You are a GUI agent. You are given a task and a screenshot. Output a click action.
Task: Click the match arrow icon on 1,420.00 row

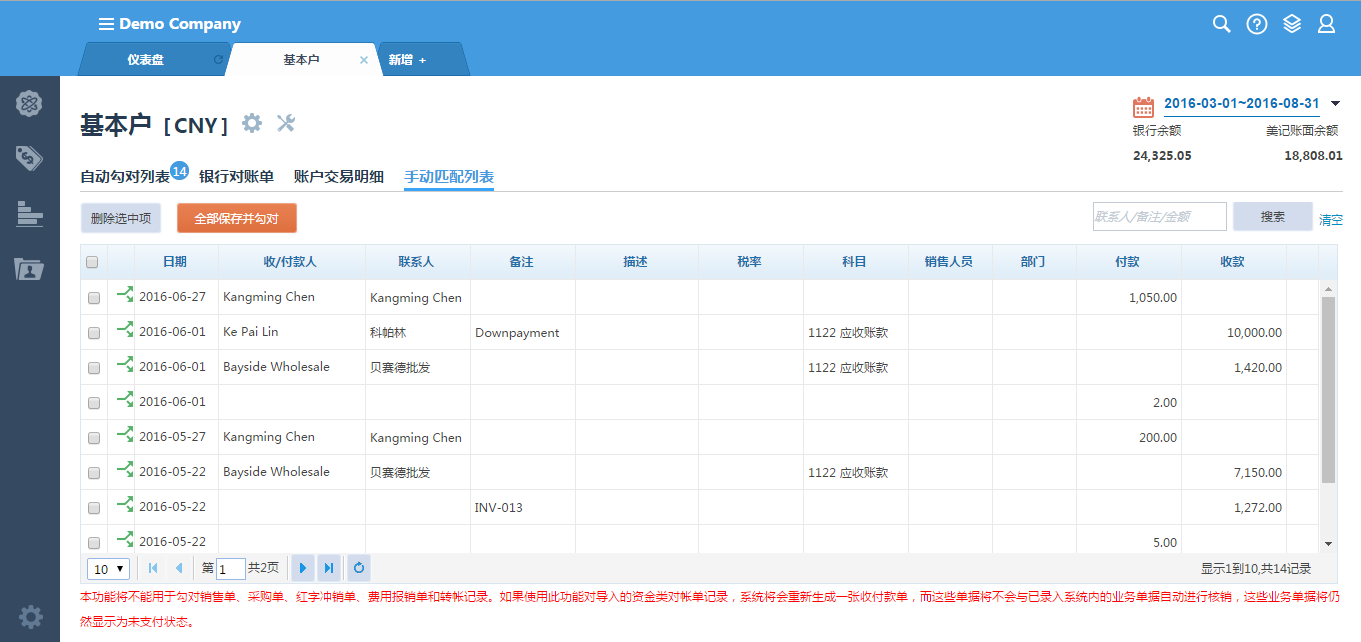125,365
